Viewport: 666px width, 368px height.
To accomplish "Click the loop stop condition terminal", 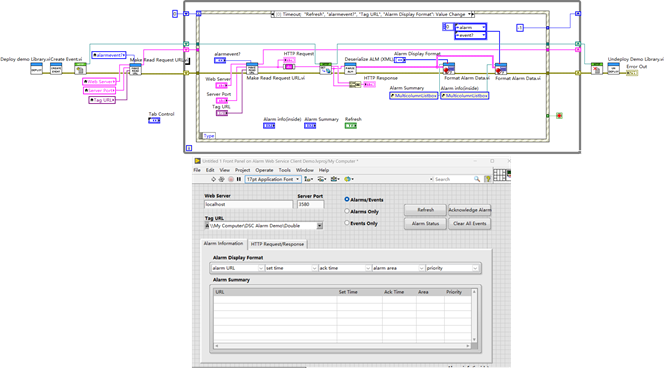I will click(559, 116).
